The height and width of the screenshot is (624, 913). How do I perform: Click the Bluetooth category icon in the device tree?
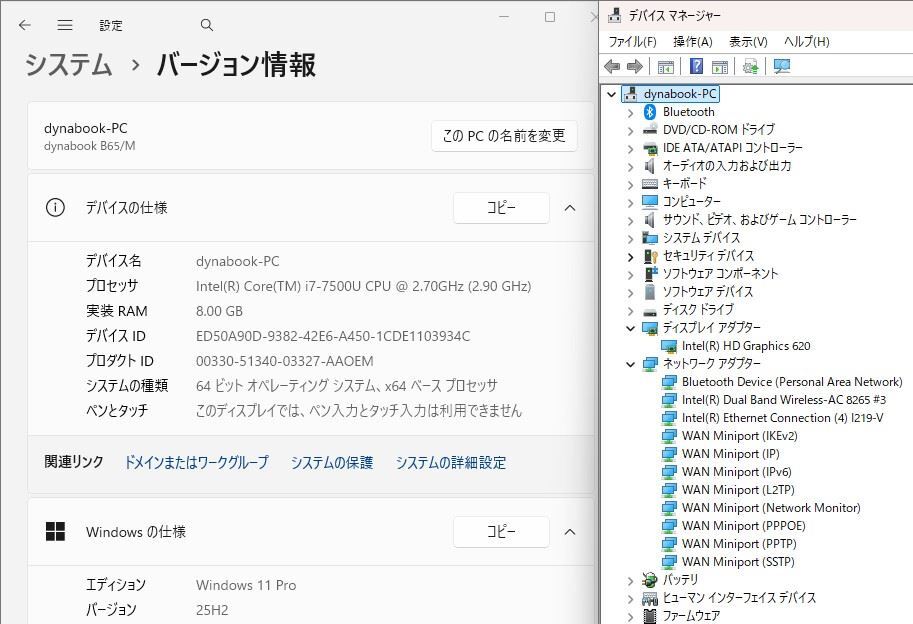pyautogui.click(x=650, y=112)
